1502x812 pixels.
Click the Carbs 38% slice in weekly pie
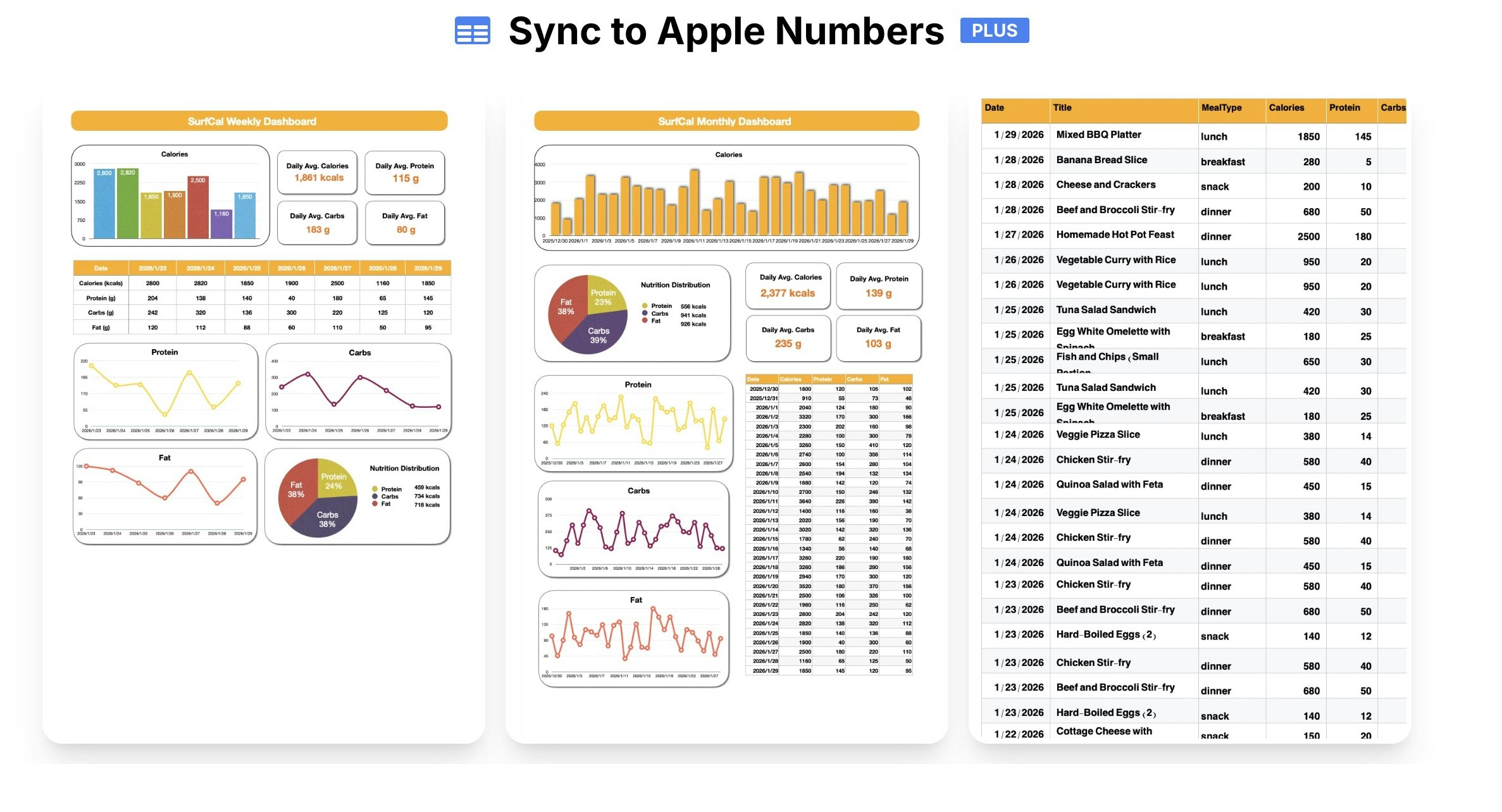pyautogui.click(x=326, y=520)
